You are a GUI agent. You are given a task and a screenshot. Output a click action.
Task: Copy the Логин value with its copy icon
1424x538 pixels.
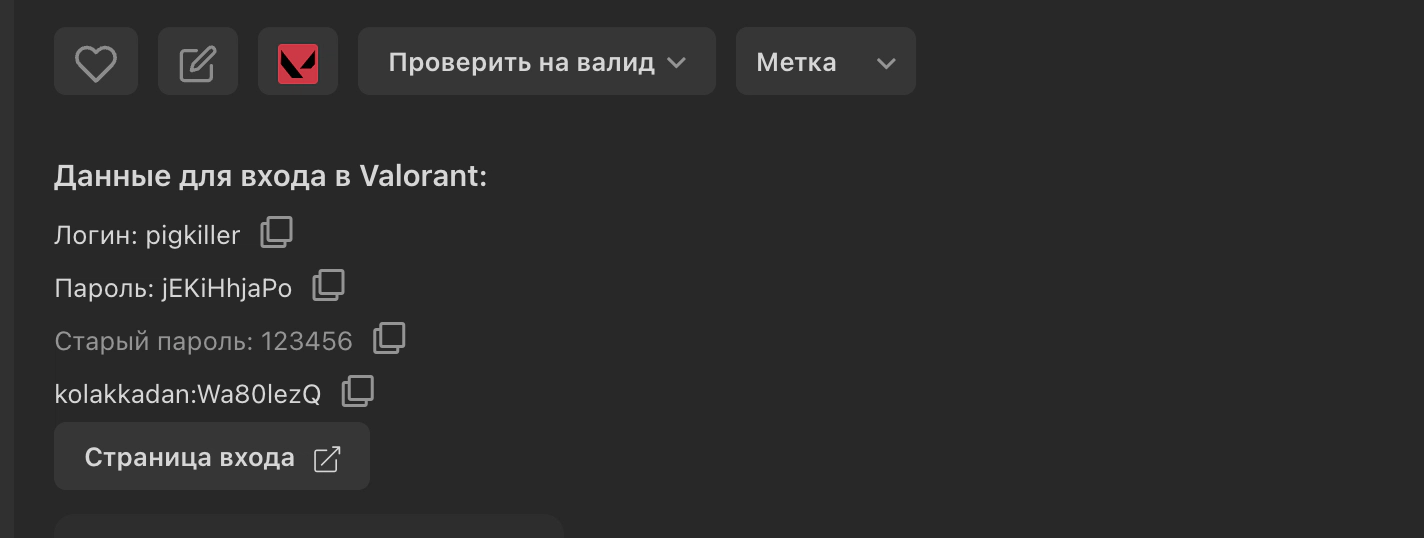pyautogui.click(x=277, y=233)
